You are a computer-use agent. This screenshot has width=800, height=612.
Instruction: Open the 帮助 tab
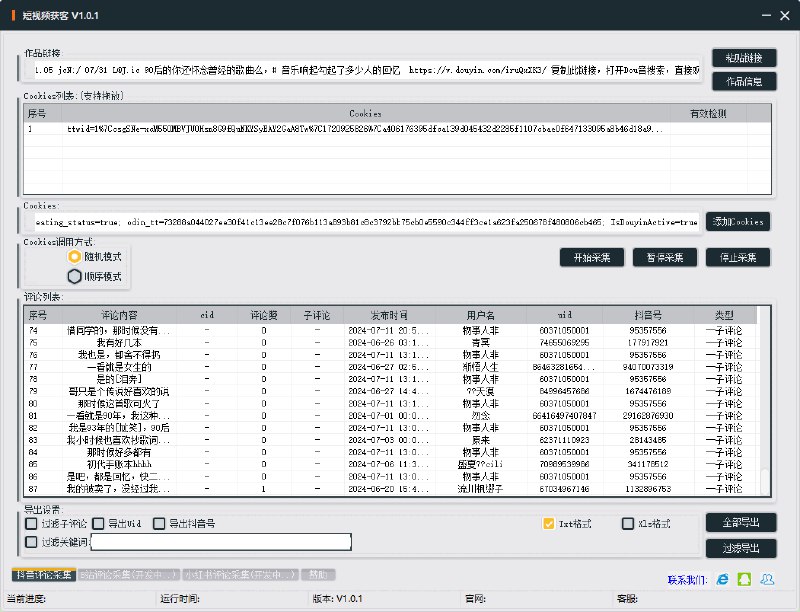click(x=317, y=575)
